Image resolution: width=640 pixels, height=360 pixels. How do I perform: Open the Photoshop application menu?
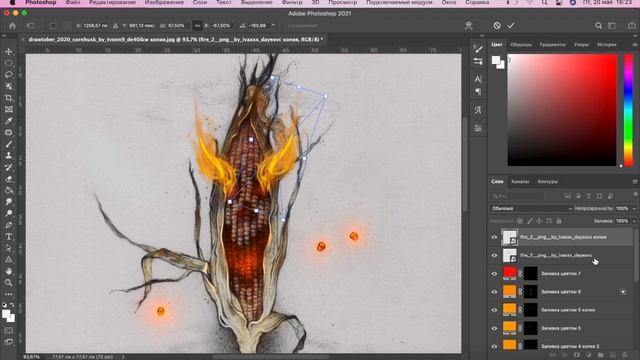(41, 2)
